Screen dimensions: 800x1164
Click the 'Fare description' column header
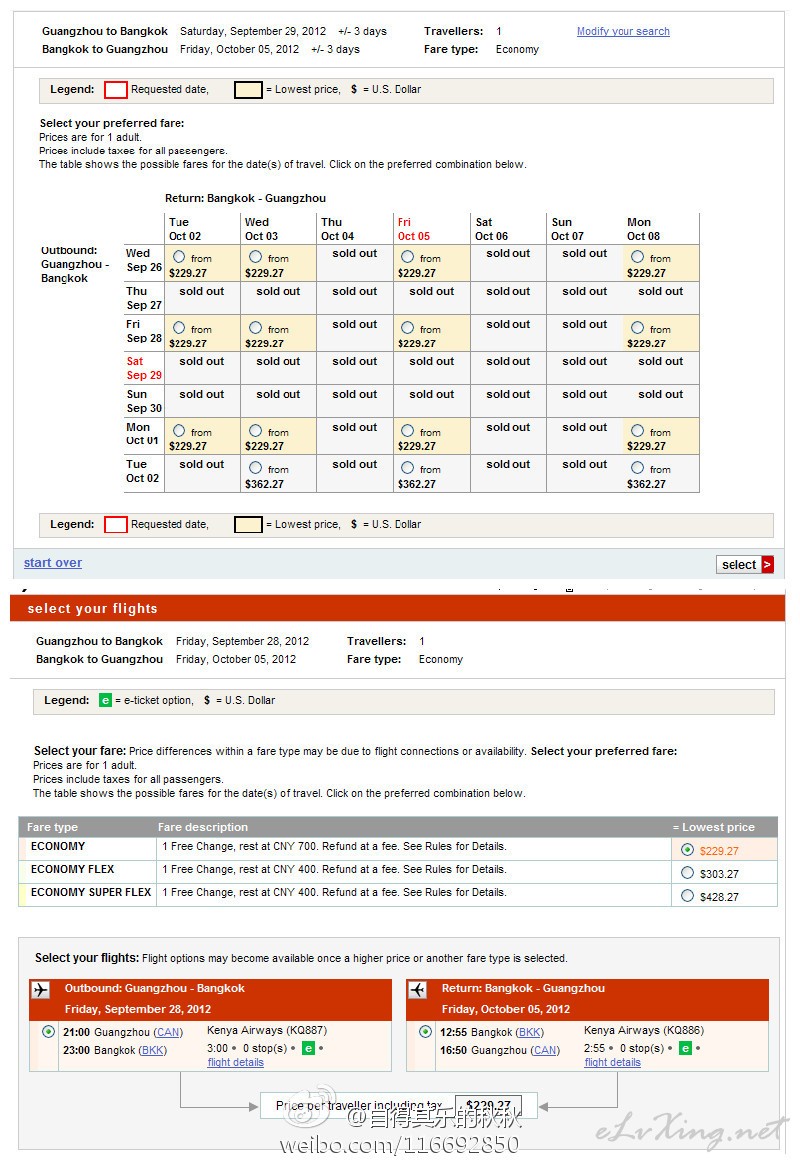pos(203,827)
